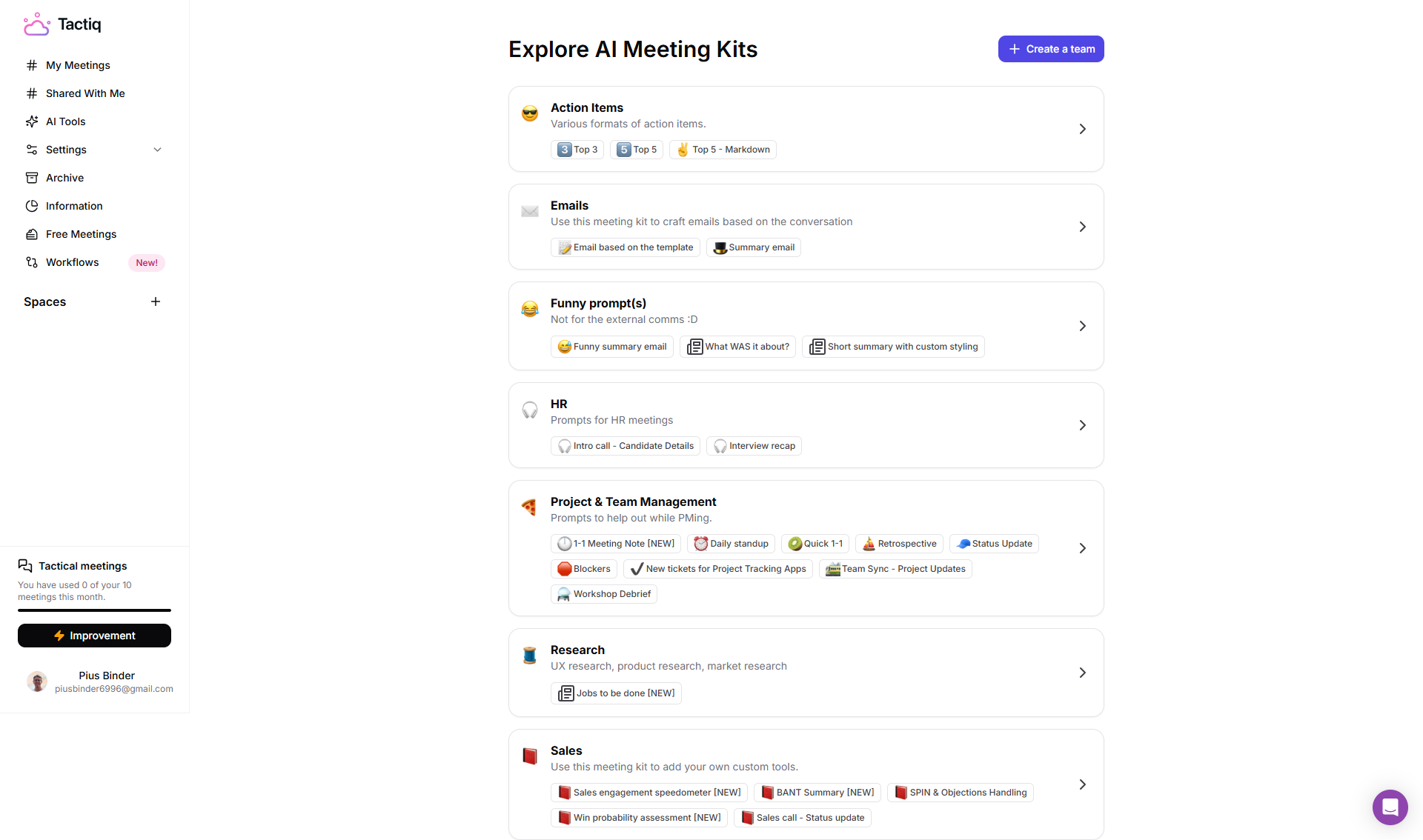Open the chat support bubble icon

tap(1390, 807)
